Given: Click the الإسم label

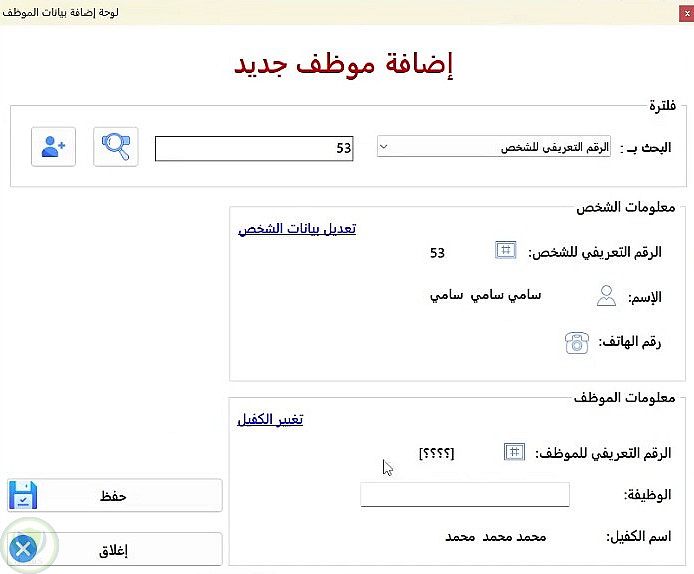Looking at the screenshot, I should [x=645, y=297].
